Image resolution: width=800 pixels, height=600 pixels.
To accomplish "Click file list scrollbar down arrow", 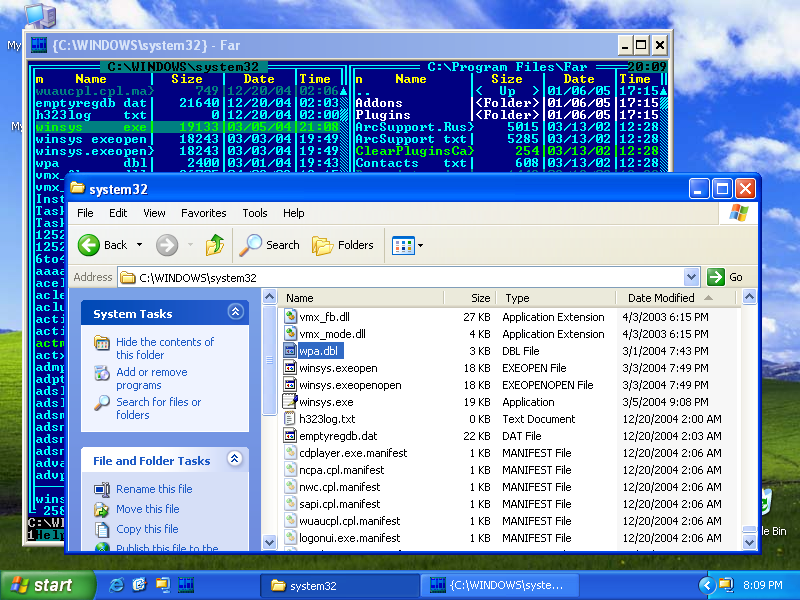I will (x=749, y=542).
